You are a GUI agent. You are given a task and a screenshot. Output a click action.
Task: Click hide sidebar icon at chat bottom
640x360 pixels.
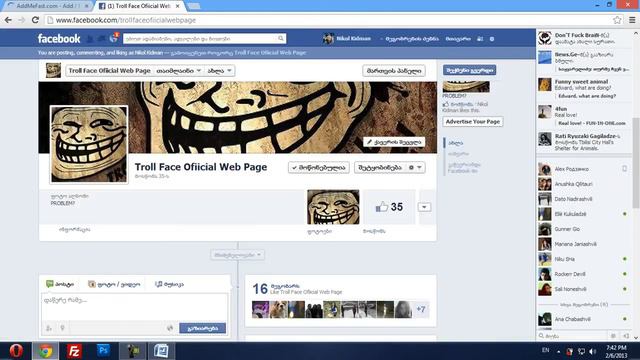(626, 336)
